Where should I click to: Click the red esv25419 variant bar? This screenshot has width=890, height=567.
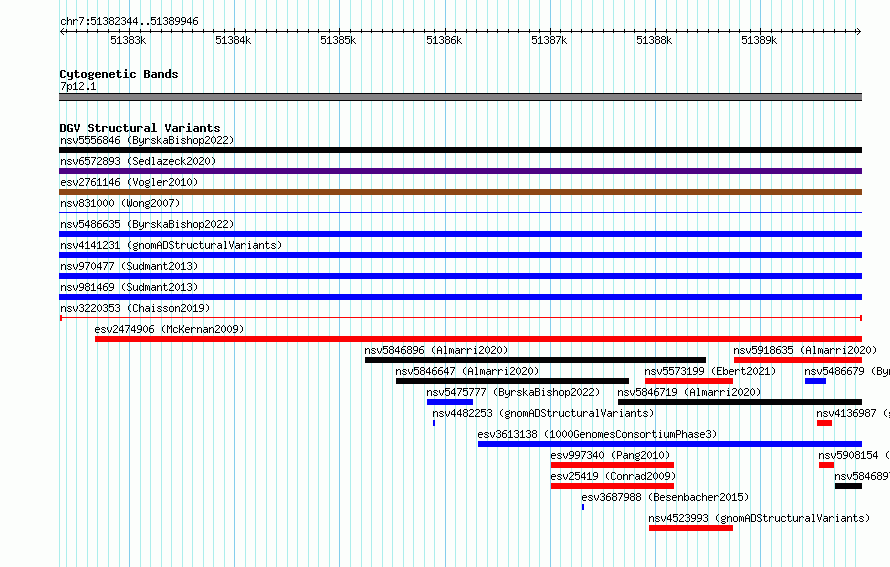pos(612,486)
